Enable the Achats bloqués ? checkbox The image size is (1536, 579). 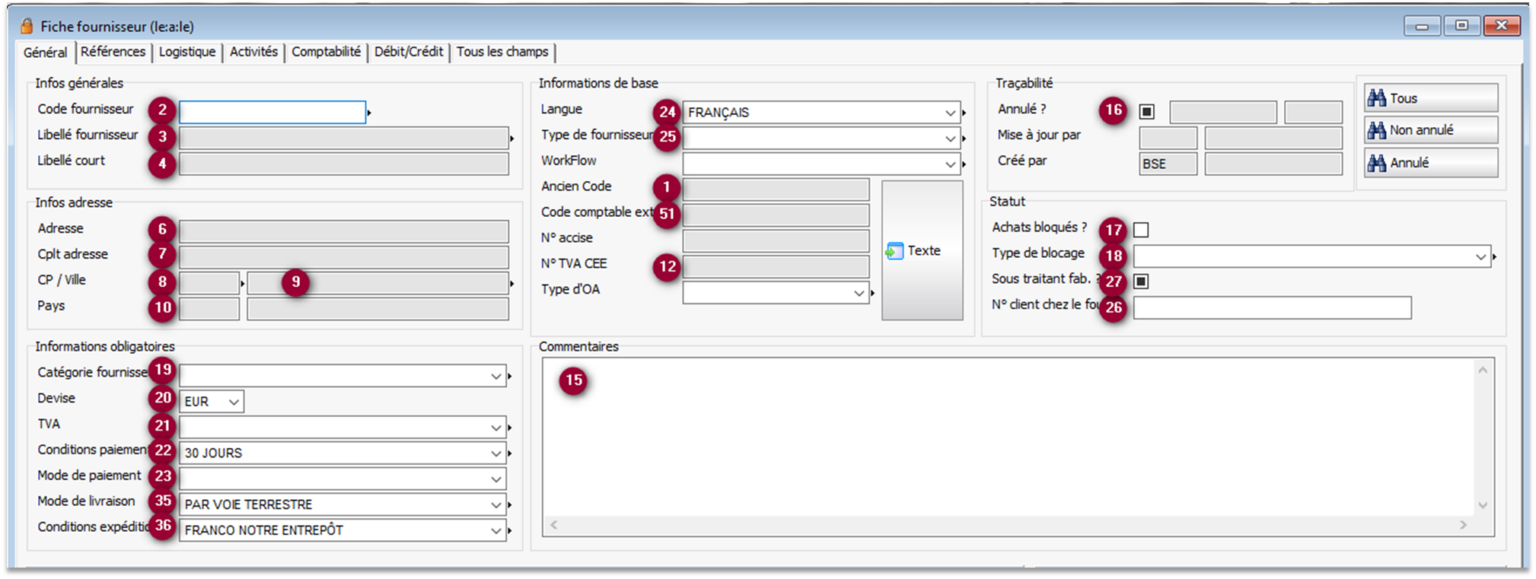click(1141, 230)
